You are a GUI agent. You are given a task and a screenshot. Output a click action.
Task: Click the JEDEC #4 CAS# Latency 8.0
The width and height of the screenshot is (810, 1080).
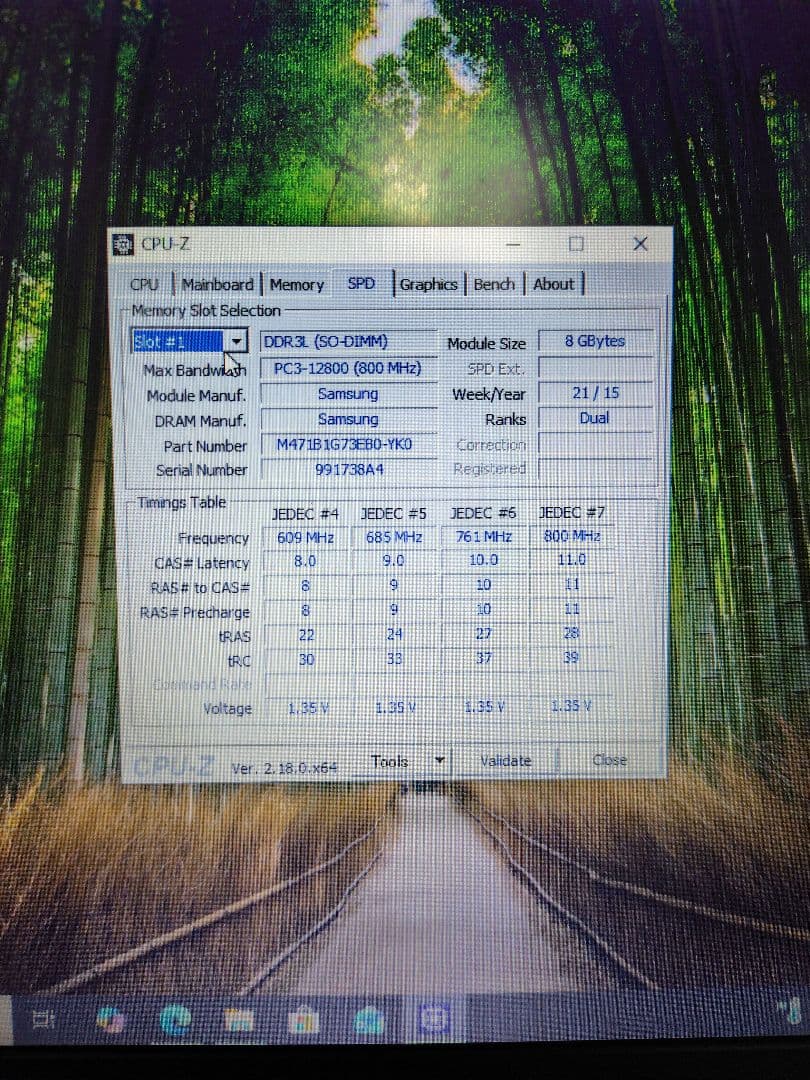305,561
